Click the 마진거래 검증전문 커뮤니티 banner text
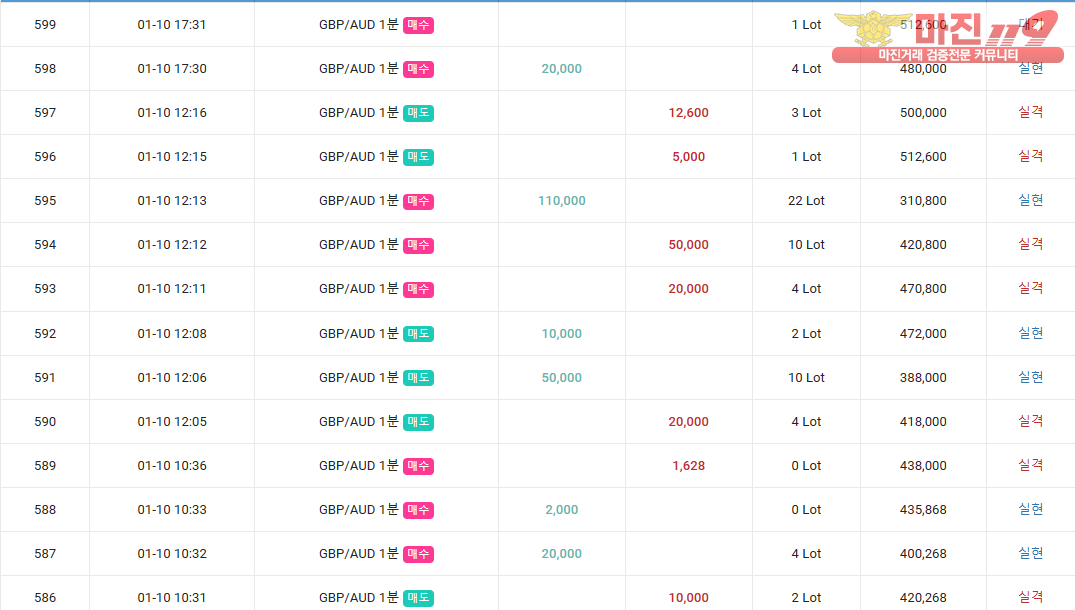The image size is (1075, 610). point(947,55)
